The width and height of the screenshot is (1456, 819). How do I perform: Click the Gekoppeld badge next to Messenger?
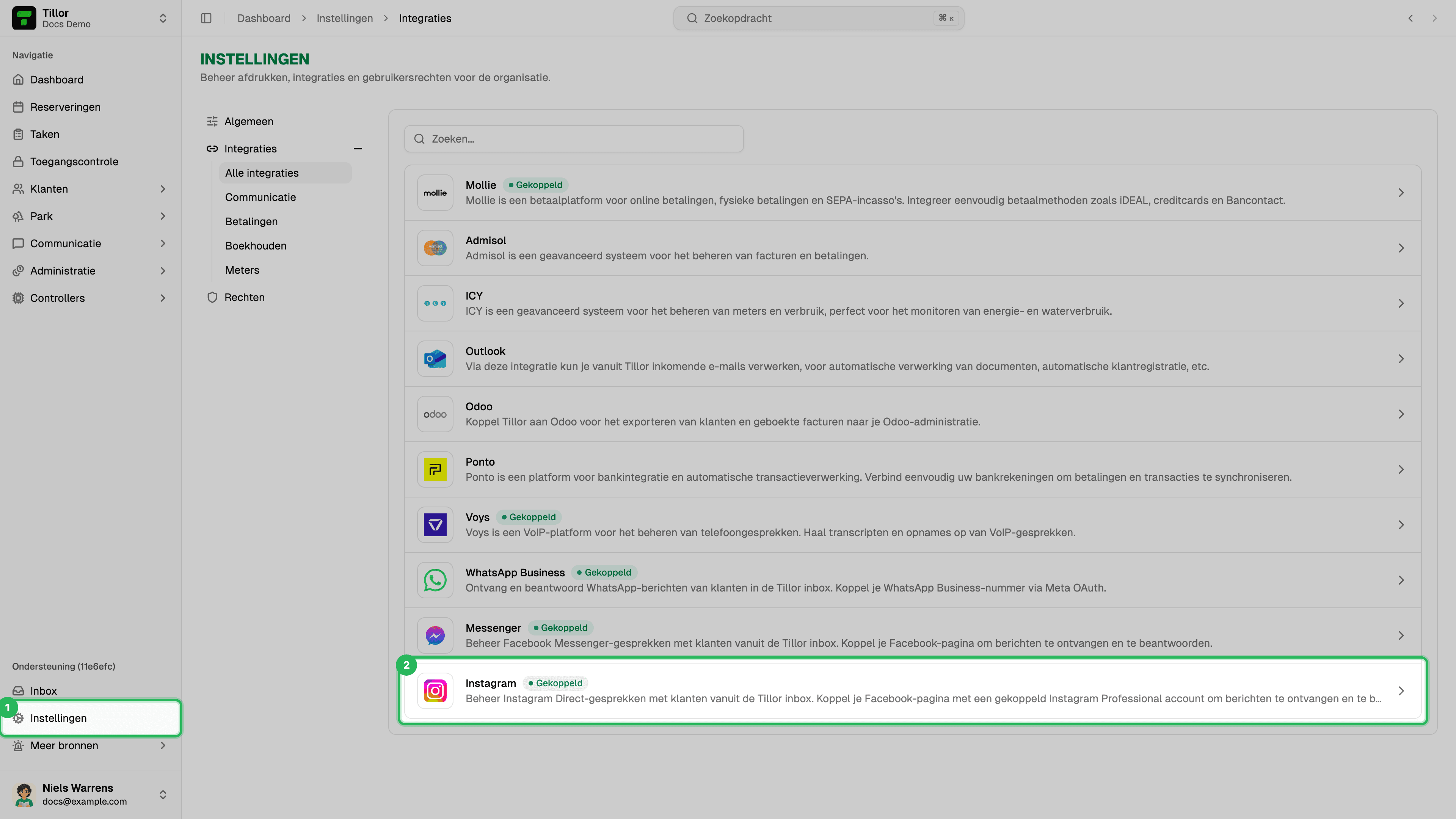(x=561, y=628)
